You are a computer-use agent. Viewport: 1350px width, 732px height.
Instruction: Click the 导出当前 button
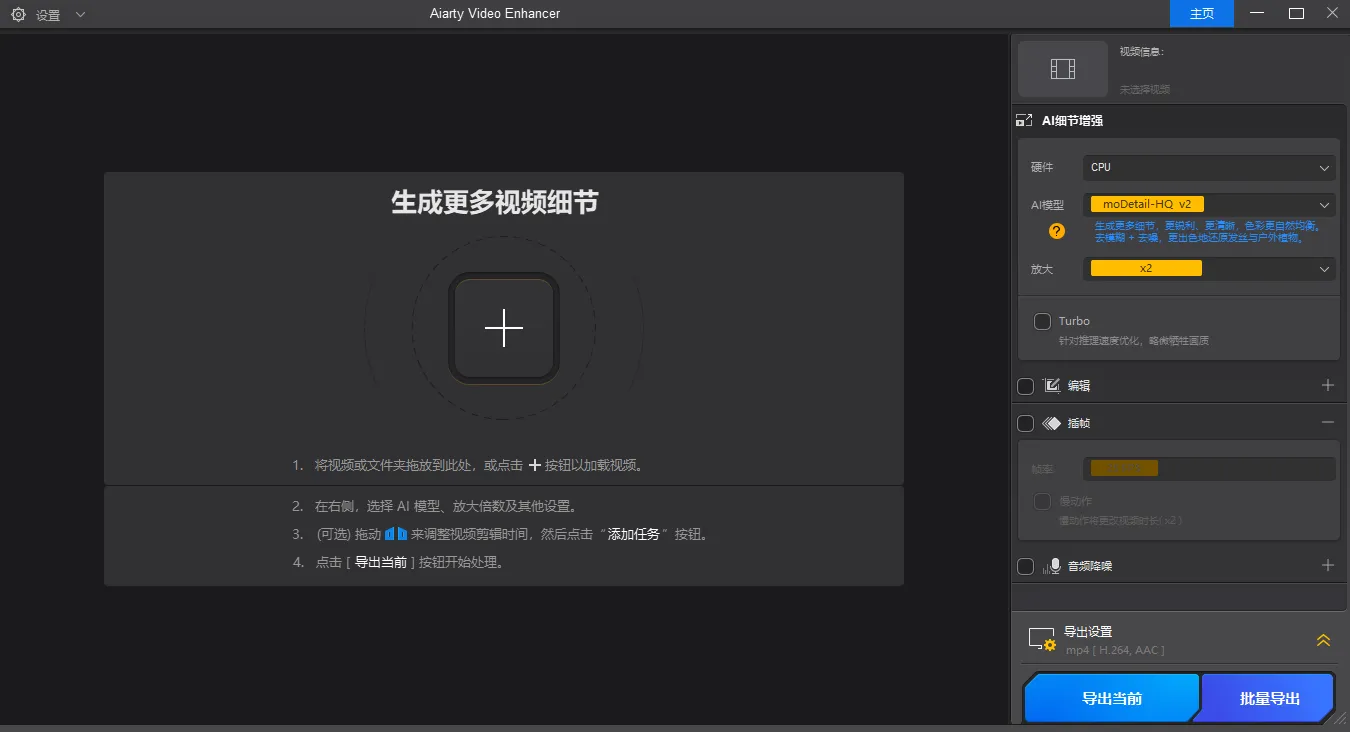tap(1111, 698)
